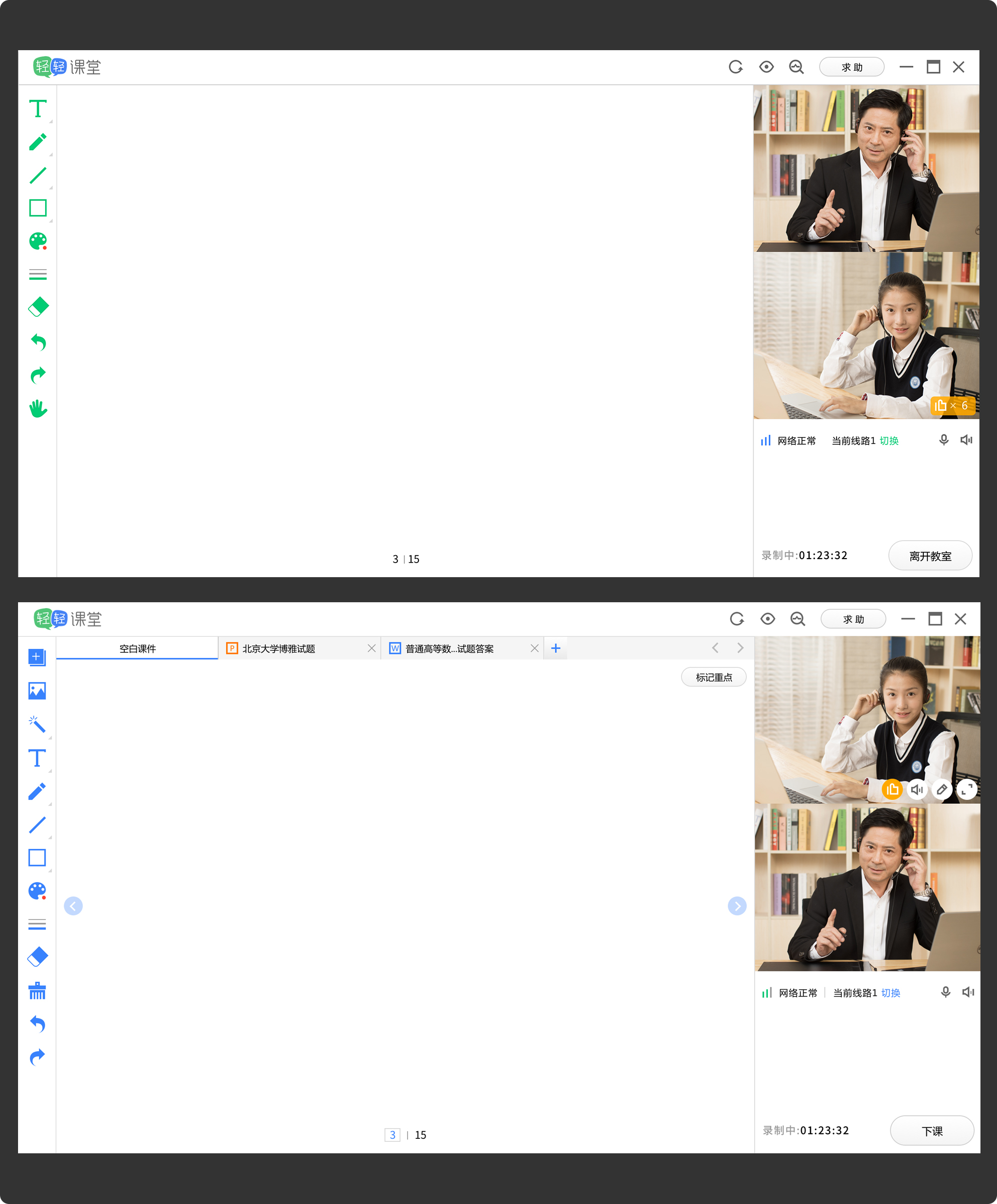Click the blue add page icon

[x=37, y=657]
